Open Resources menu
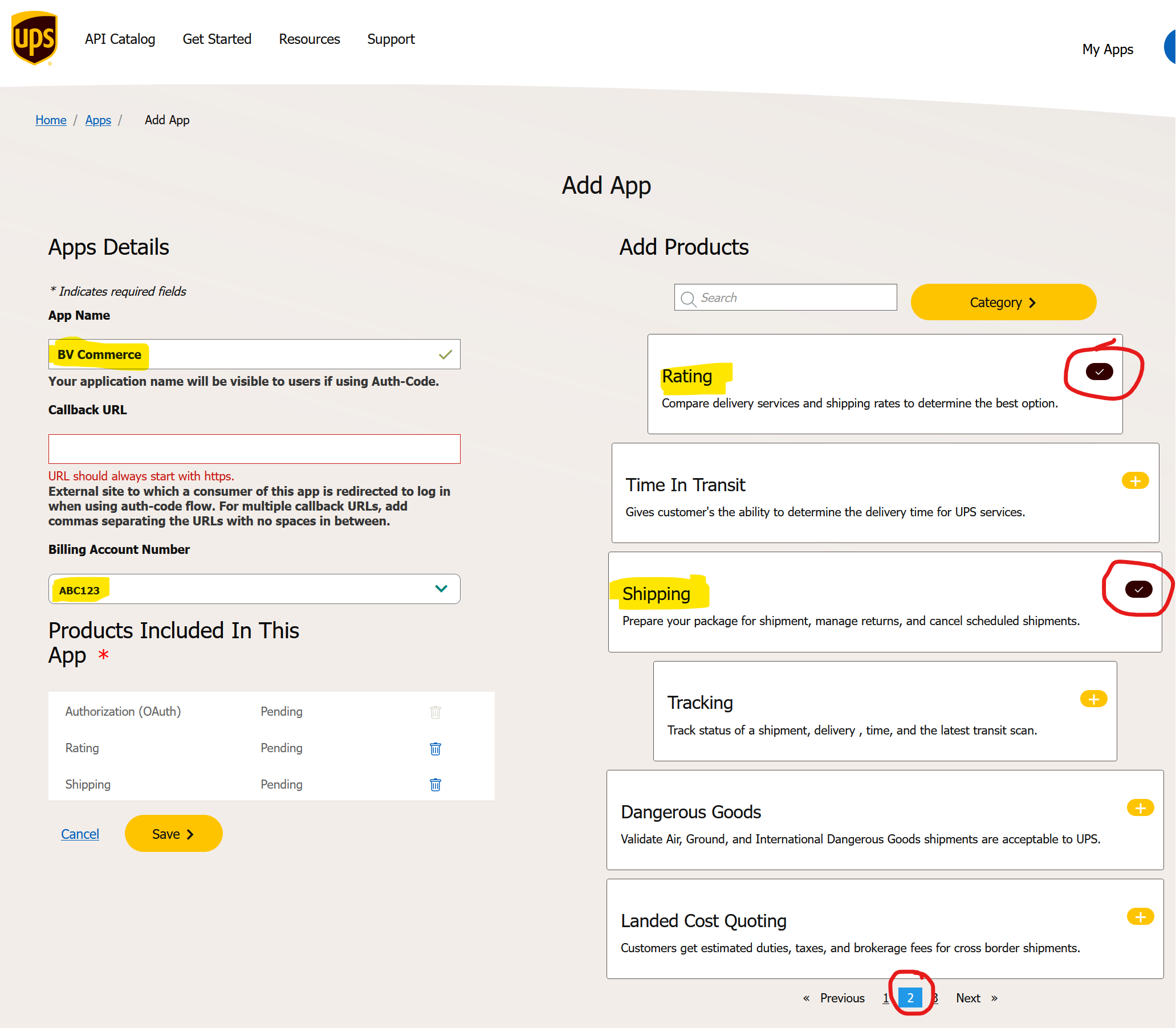 [310, 39]
